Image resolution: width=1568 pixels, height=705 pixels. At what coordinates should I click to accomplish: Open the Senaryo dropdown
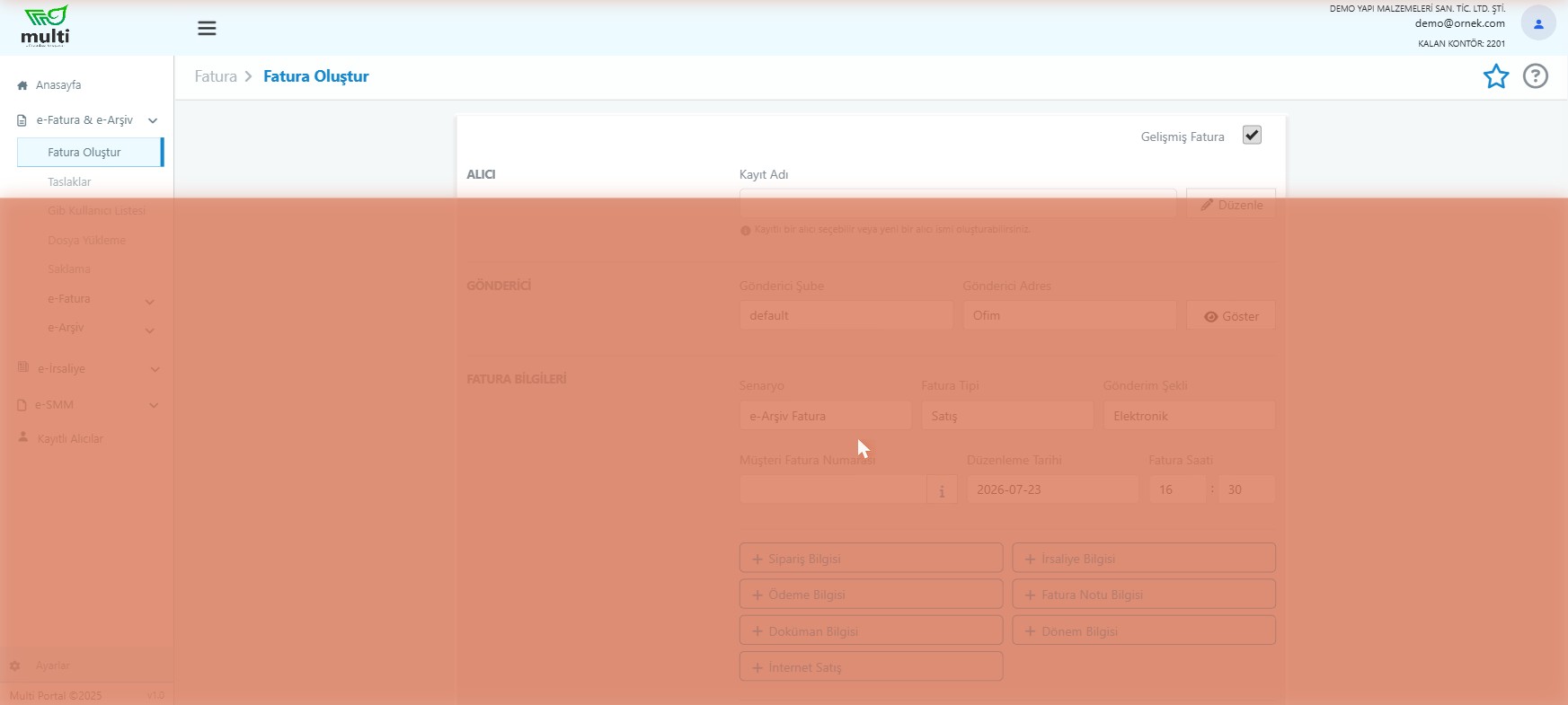[825, 416]
